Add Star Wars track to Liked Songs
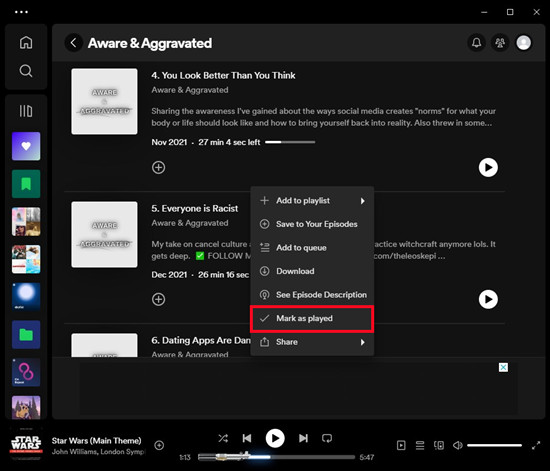550x471 pixels. tap(159, 445)
